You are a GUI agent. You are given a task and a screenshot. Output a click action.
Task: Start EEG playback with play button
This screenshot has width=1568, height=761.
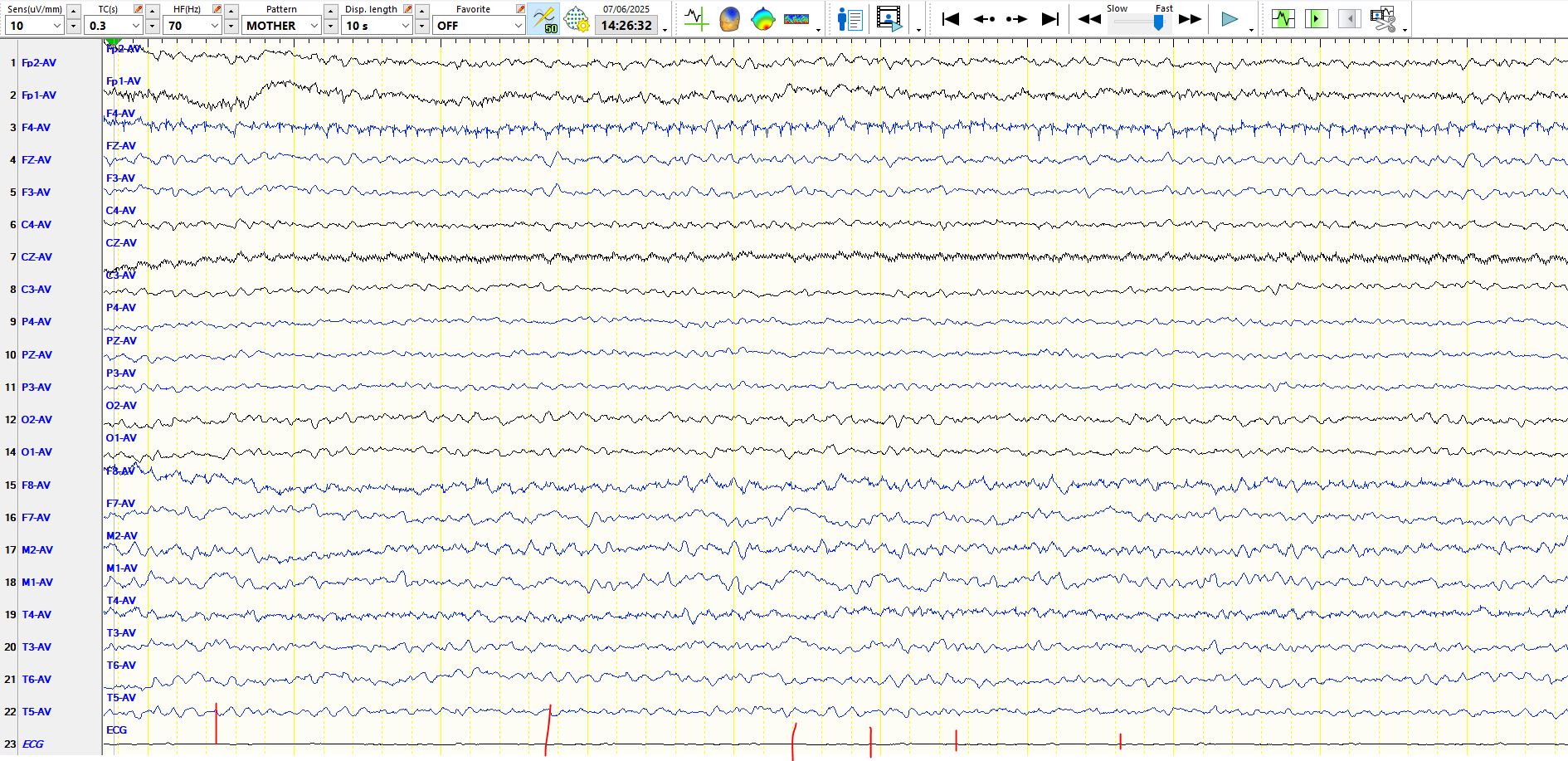coord(1230,18)
